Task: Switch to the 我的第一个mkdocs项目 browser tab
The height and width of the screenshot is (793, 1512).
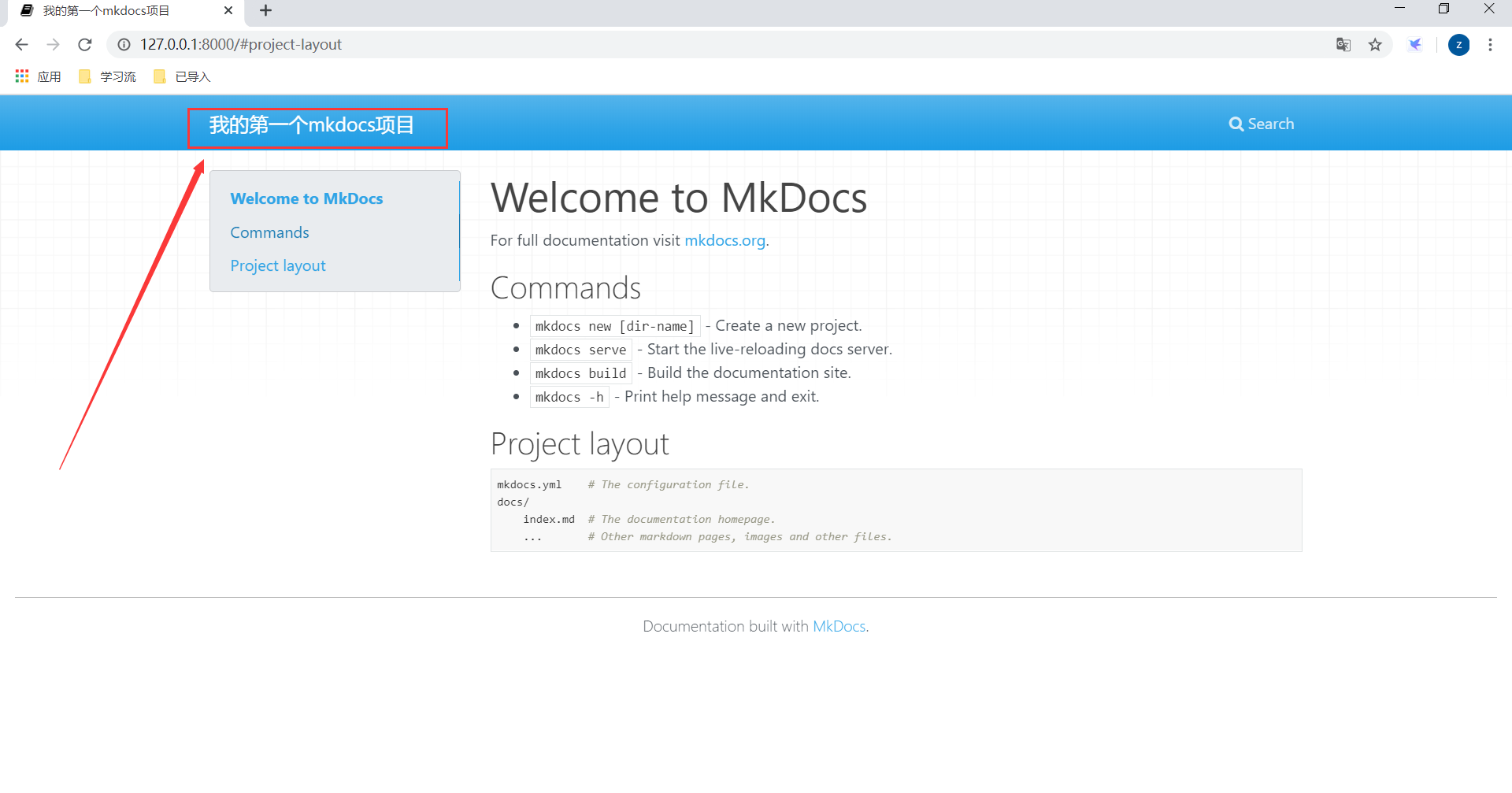Action: point(106,11)
